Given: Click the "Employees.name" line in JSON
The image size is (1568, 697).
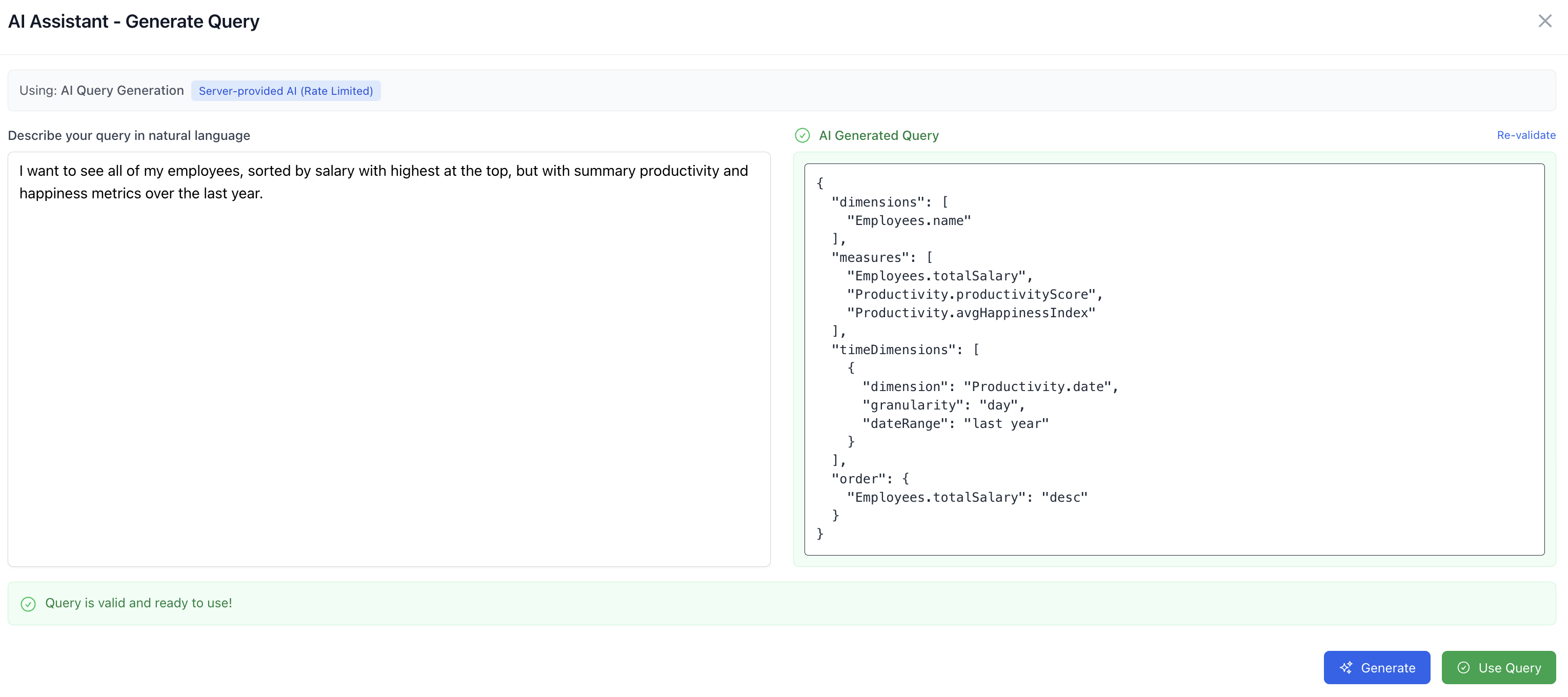Looking at the screenshot, I should 909,220.
